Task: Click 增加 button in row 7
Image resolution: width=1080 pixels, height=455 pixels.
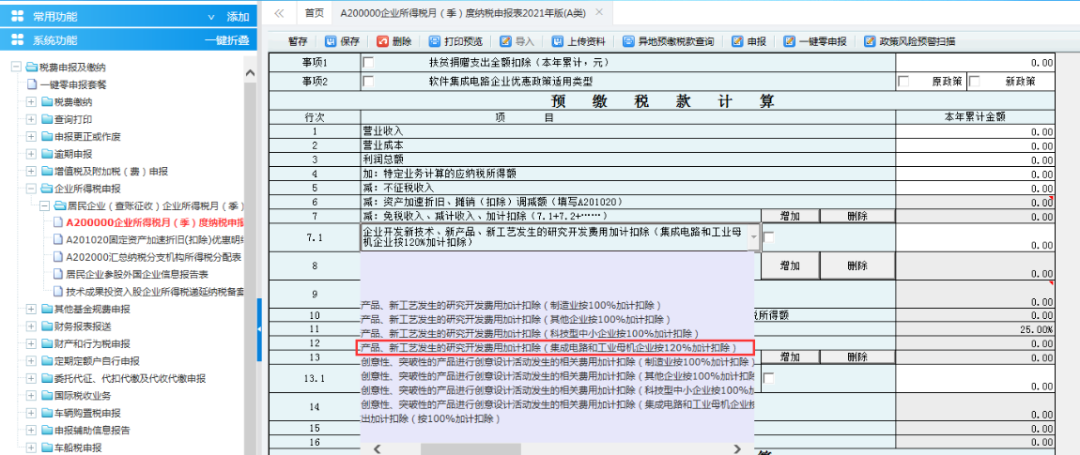Action: [789, 216]
